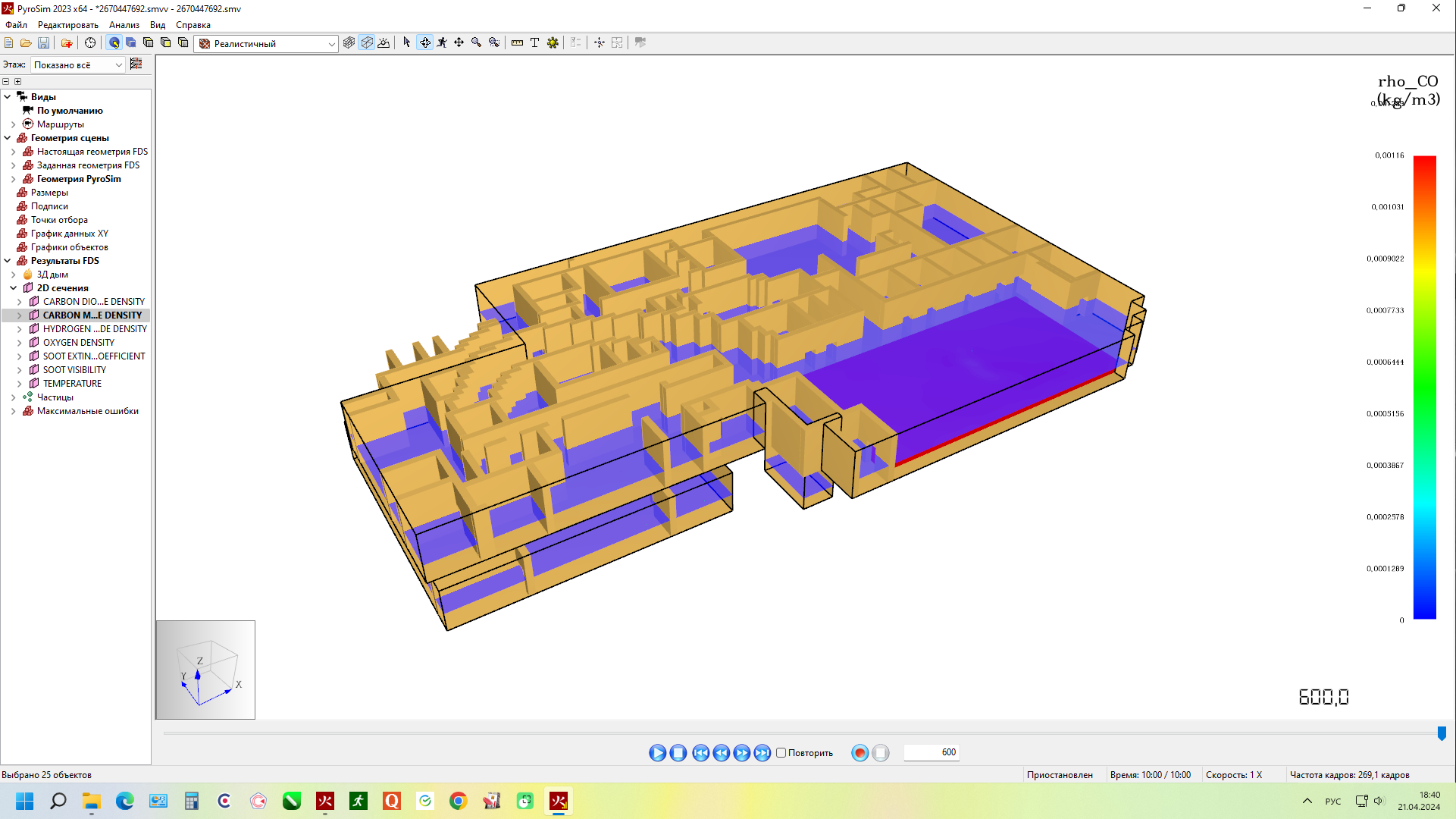Expand the Настоящая геометрия FDS node
Viewport: 1456px width, 819px height.
[14, 152]
